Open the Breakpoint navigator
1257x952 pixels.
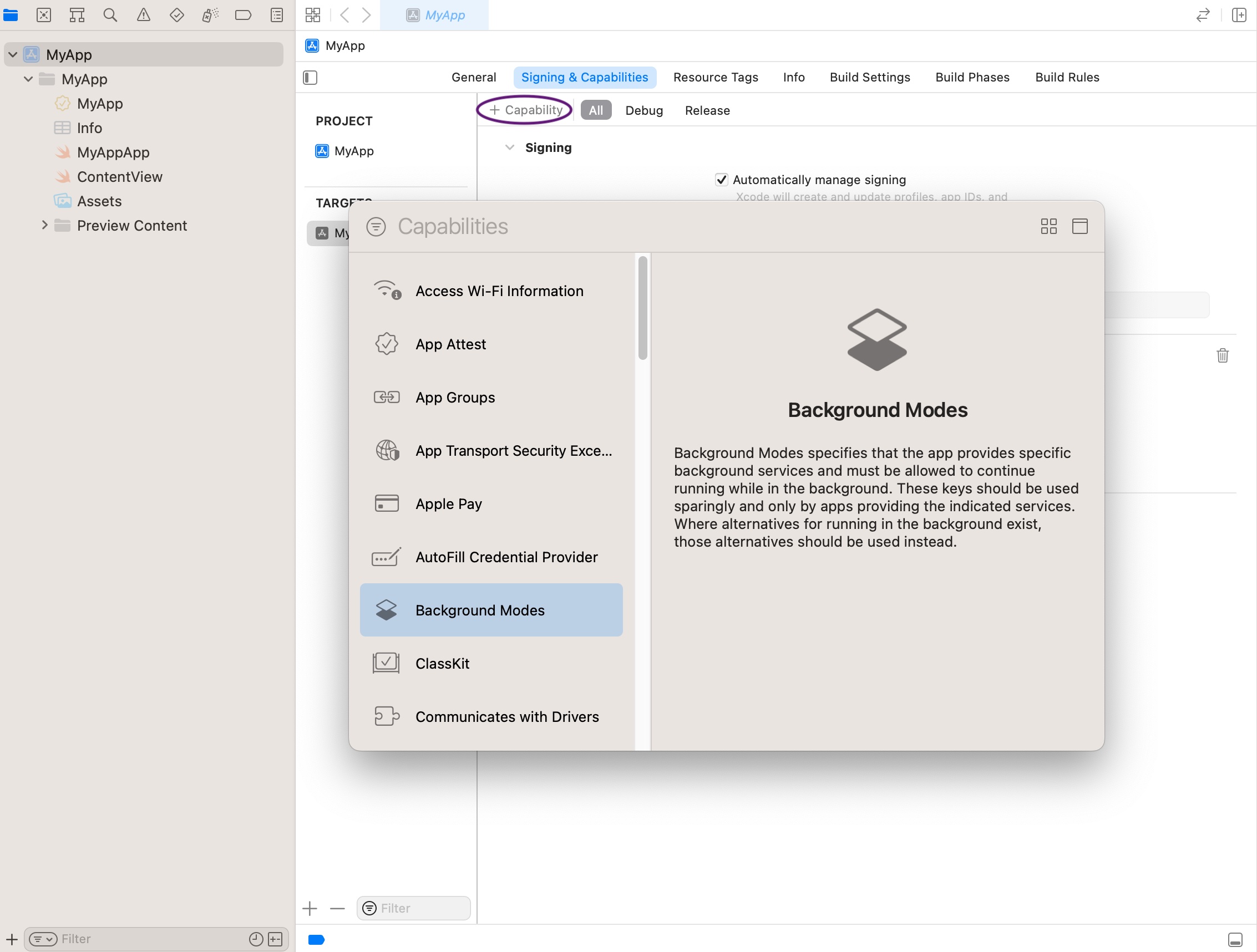[243, 15]
